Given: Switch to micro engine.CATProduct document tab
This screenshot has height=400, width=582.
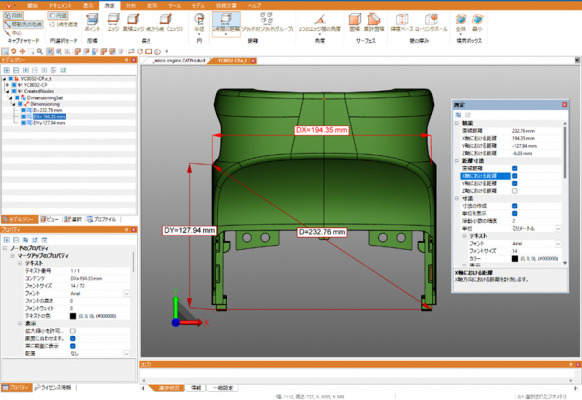Looking at the screenshot, I should click(x=179, y=60).
